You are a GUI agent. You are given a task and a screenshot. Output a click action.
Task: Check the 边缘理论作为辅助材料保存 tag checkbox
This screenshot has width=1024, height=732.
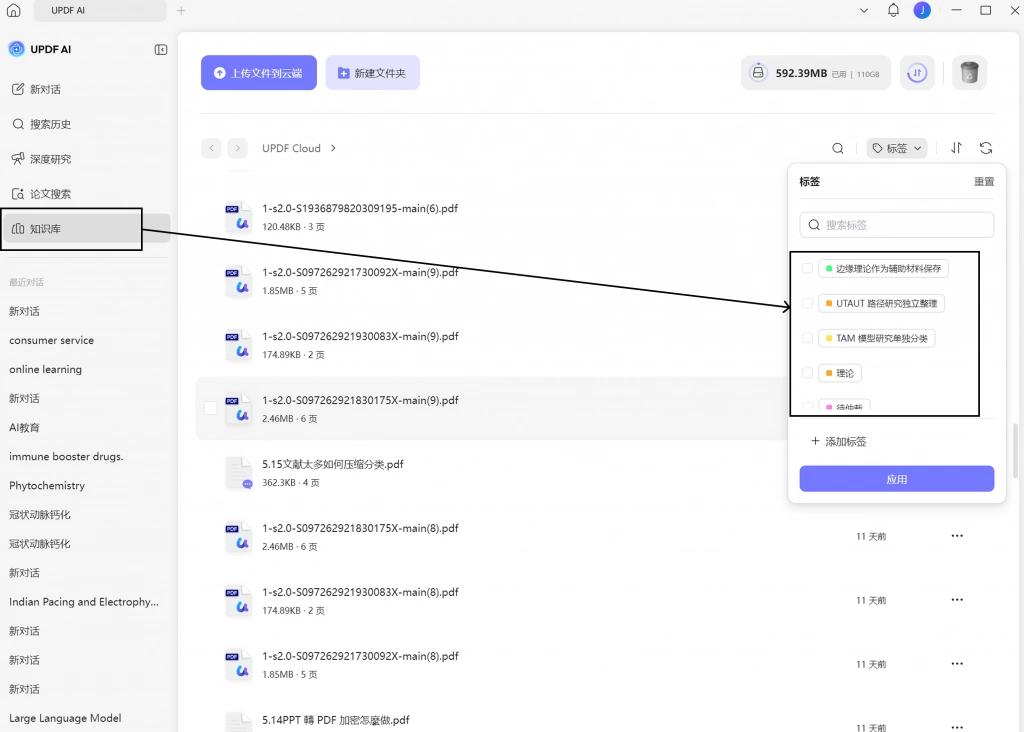tap(808, 268)
